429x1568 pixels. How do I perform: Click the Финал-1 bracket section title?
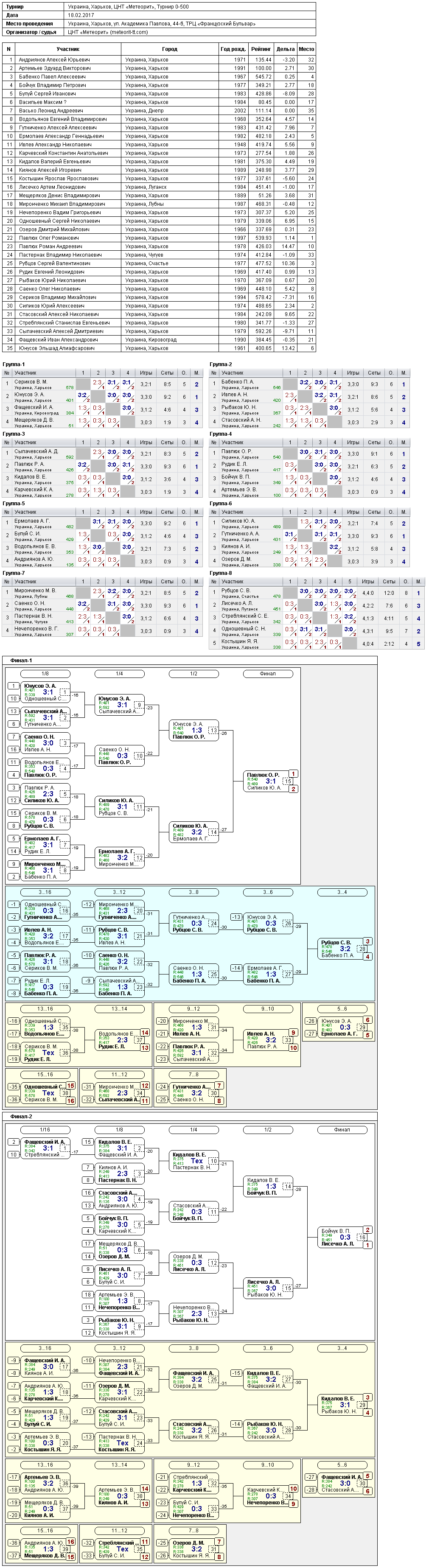(21, 660)
